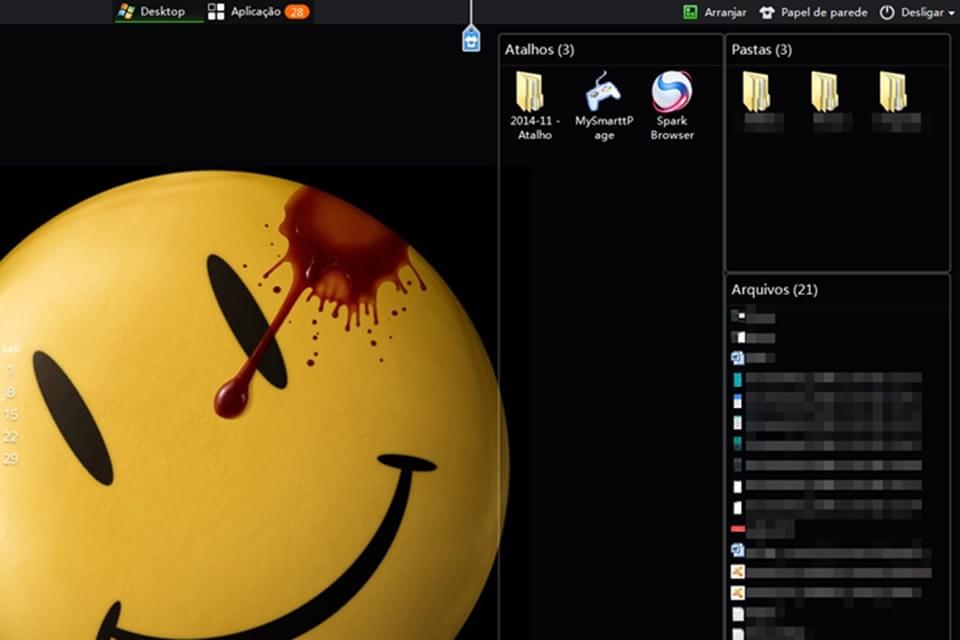Screen dimensions: 960x640
Task: Click the green Arranjar icon
Action: click(x=690, y=13)
